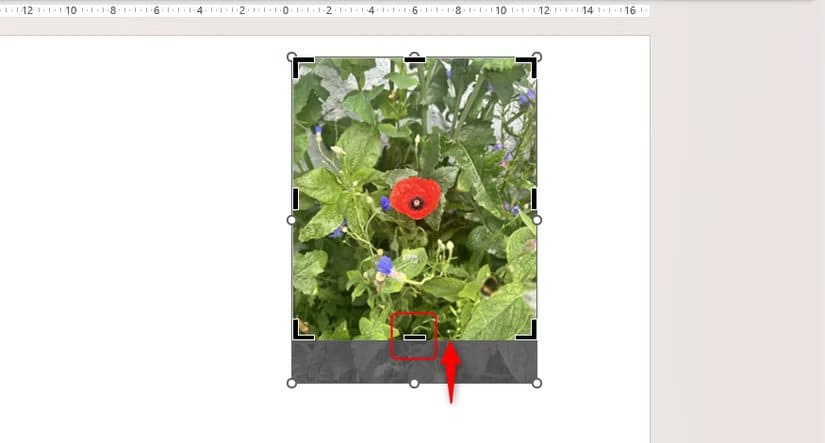Screen dimensions: 825x443
Task: Click the bottom-left round sizing handle
Action: pyautogui.click(x=291, y=384)
